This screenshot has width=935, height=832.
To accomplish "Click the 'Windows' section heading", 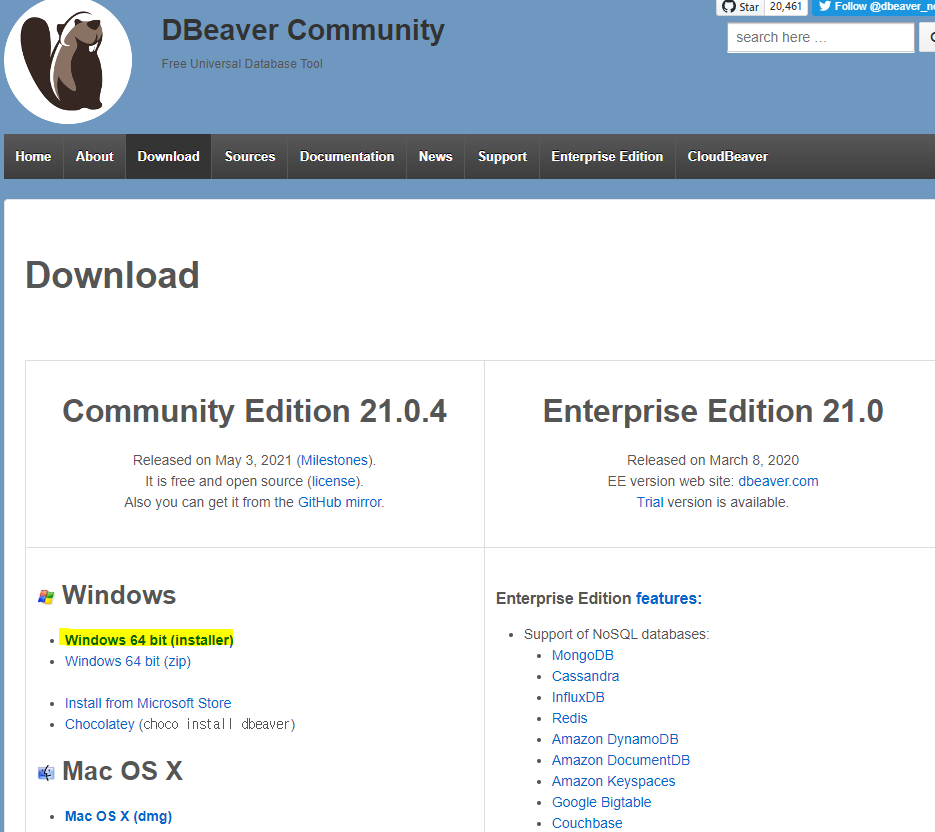I will (119, 595).
